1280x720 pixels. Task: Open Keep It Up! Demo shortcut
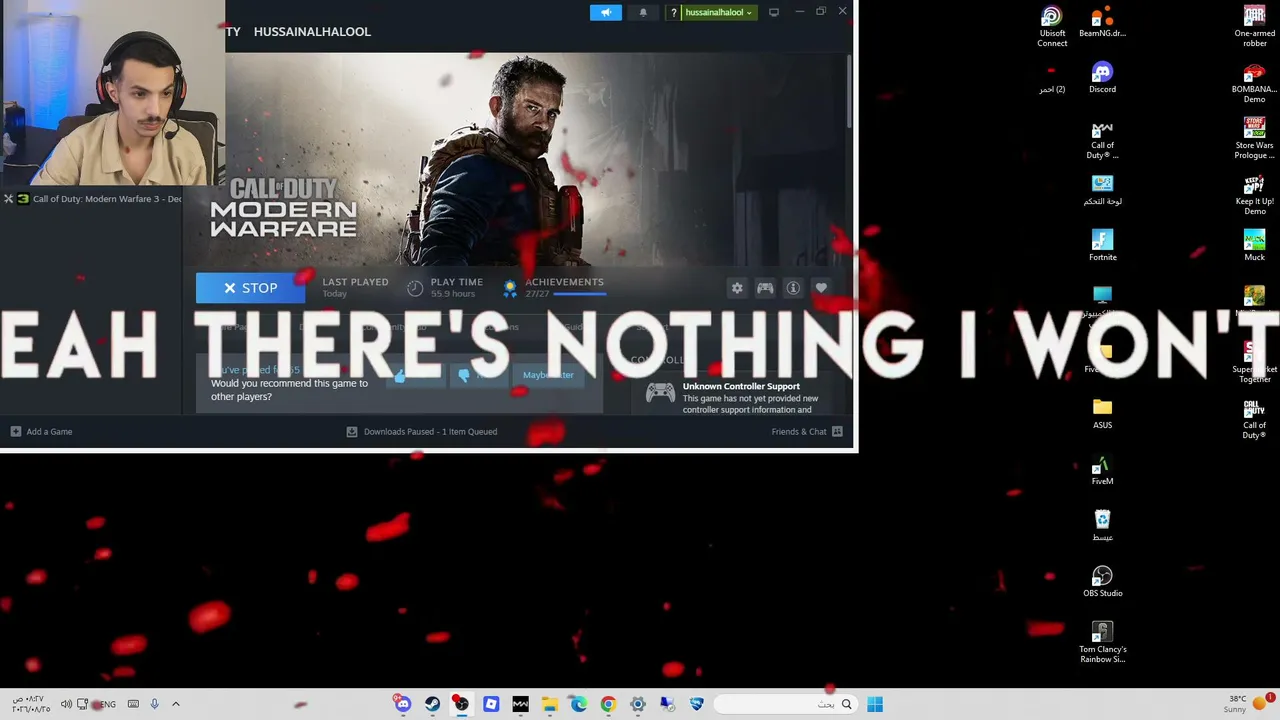[x=1254, y=195]
